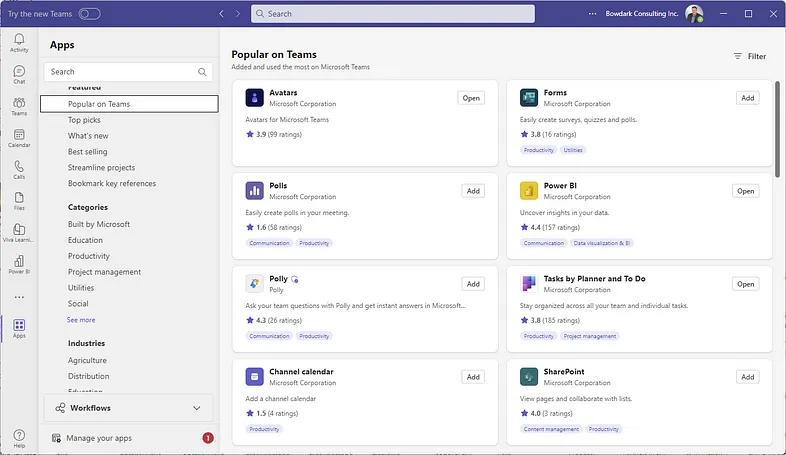This screenshot has width=786, height=455.
Task: Click Open on Tasks by Planner card
Action: point(745,284)
